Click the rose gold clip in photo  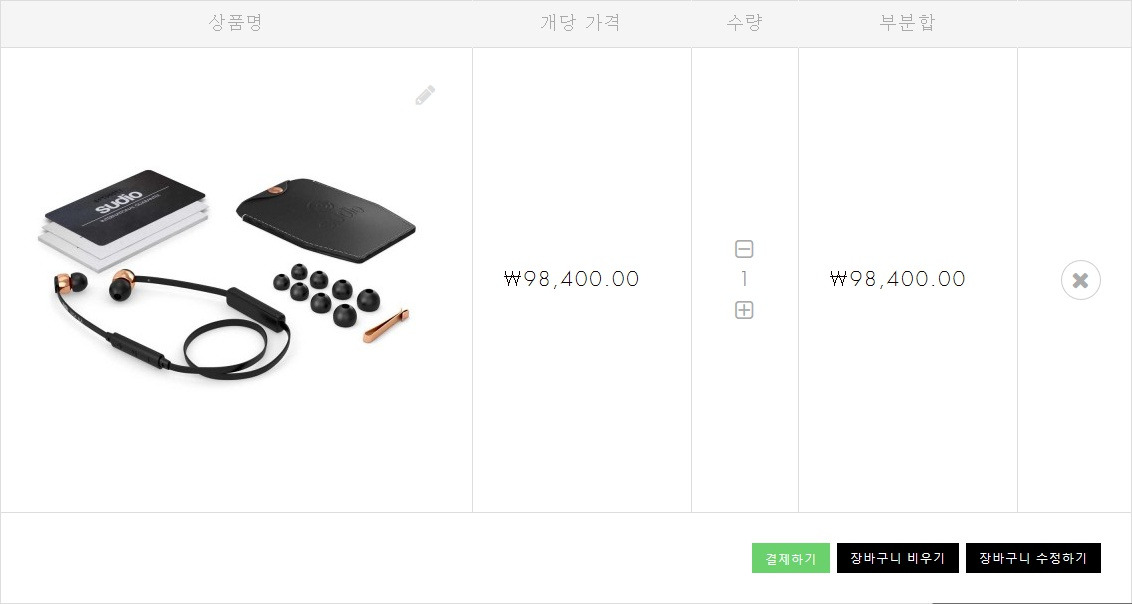click(386, 325)
